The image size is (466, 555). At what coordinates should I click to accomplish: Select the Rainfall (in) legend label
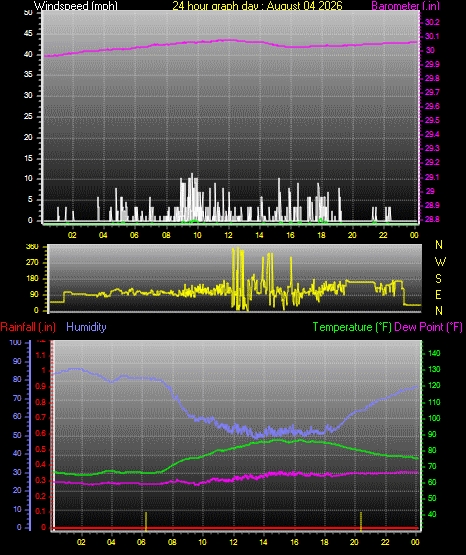pyautogui.click(x=28, y=327)
